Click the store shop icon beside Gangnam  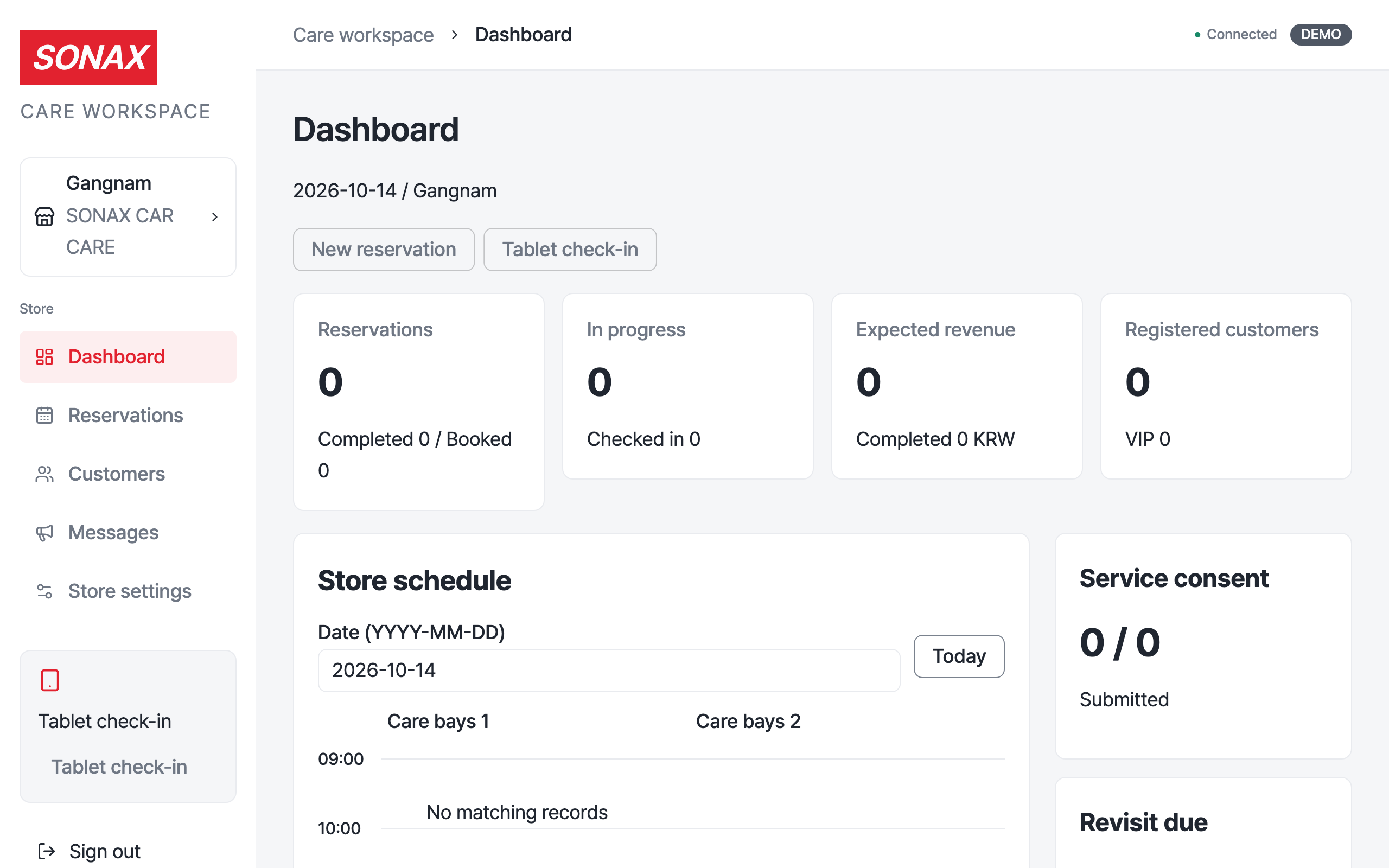coord(44,216)
